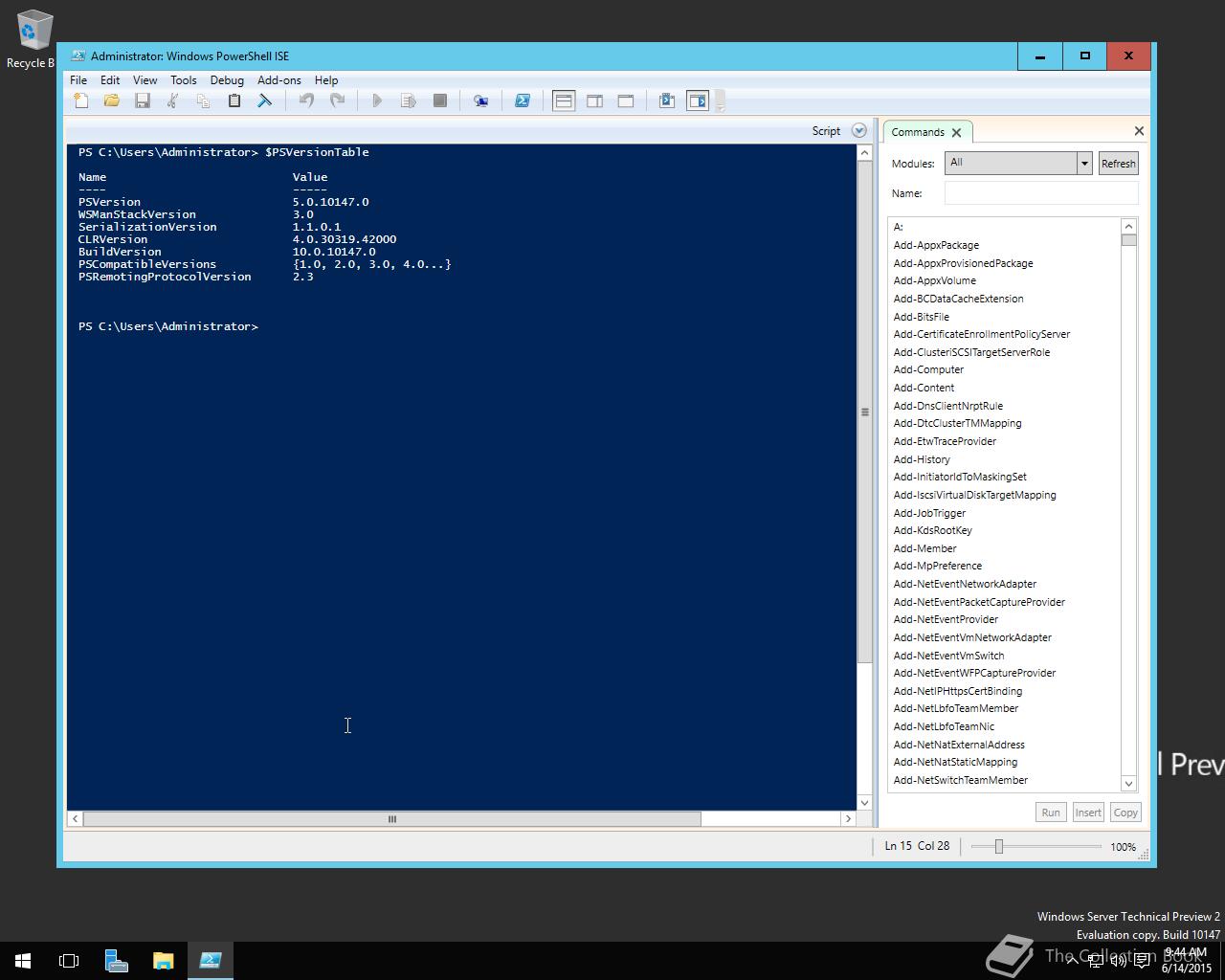Image resolution: width=1225 pixels, height=980 pixels.
Task: Close the Commands add-on pane
Action: click(x=1139, y=131)
